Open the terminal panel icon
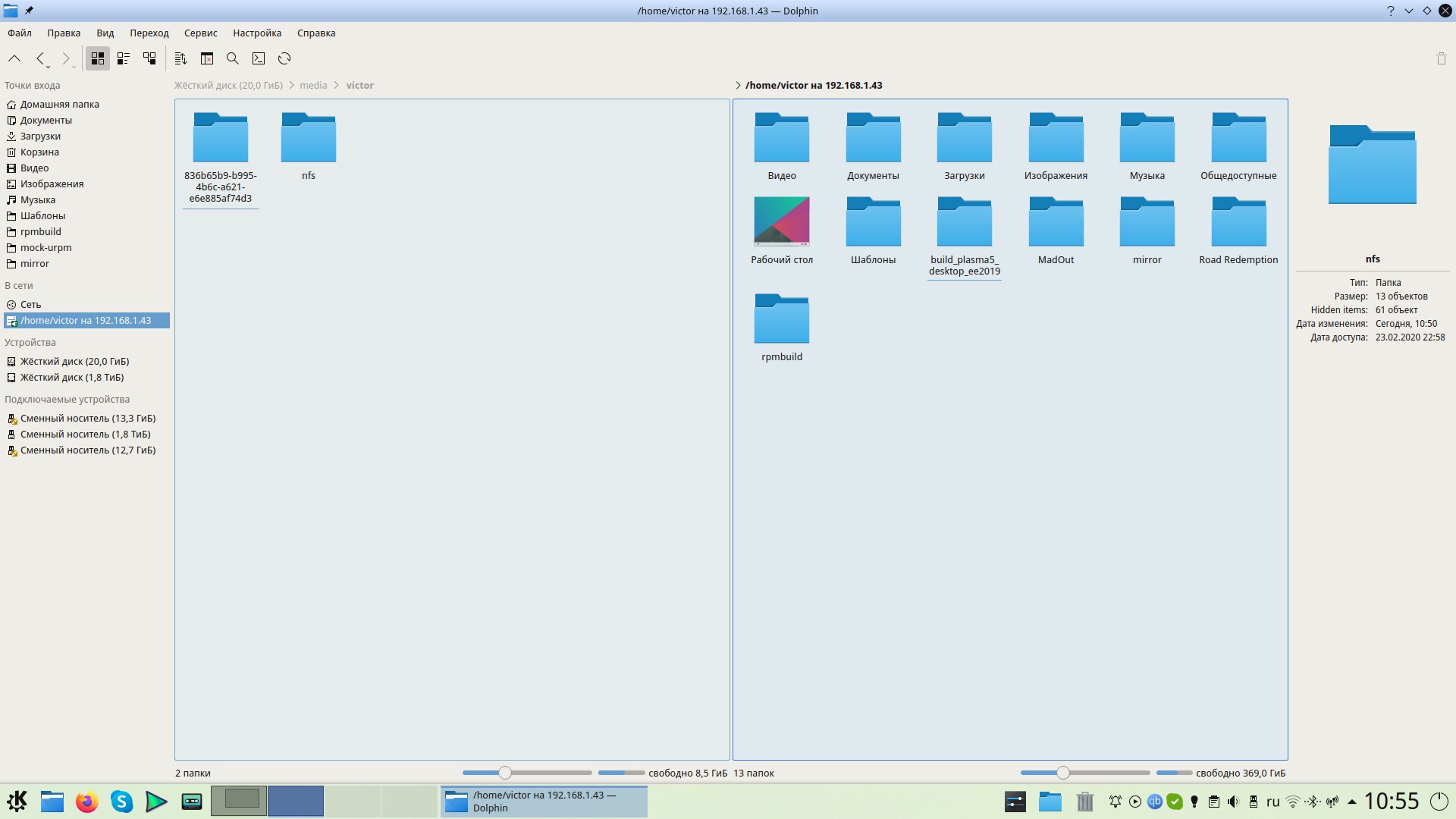 click(259, 58)
